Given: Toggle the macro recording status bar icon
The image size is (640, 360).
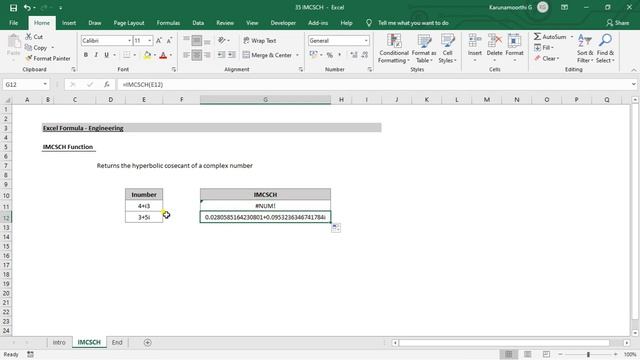Looking at the screenshot, I should [31, 354].
